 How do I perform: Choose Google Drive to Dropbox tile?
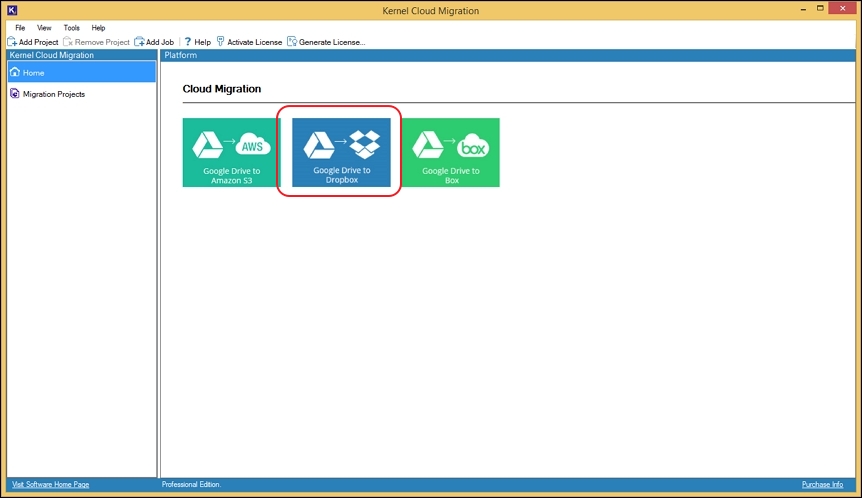(341, 152)
